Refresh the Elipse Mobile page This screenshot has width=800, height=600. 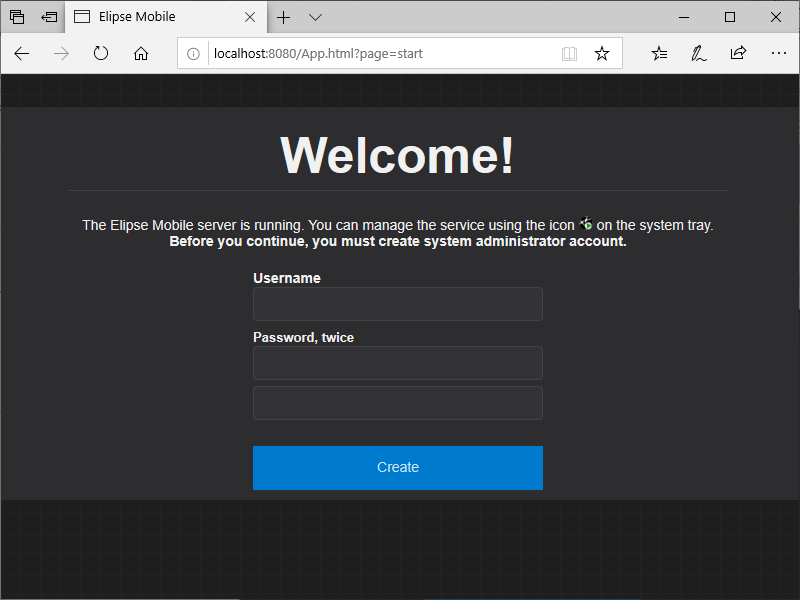click(101, 53)
